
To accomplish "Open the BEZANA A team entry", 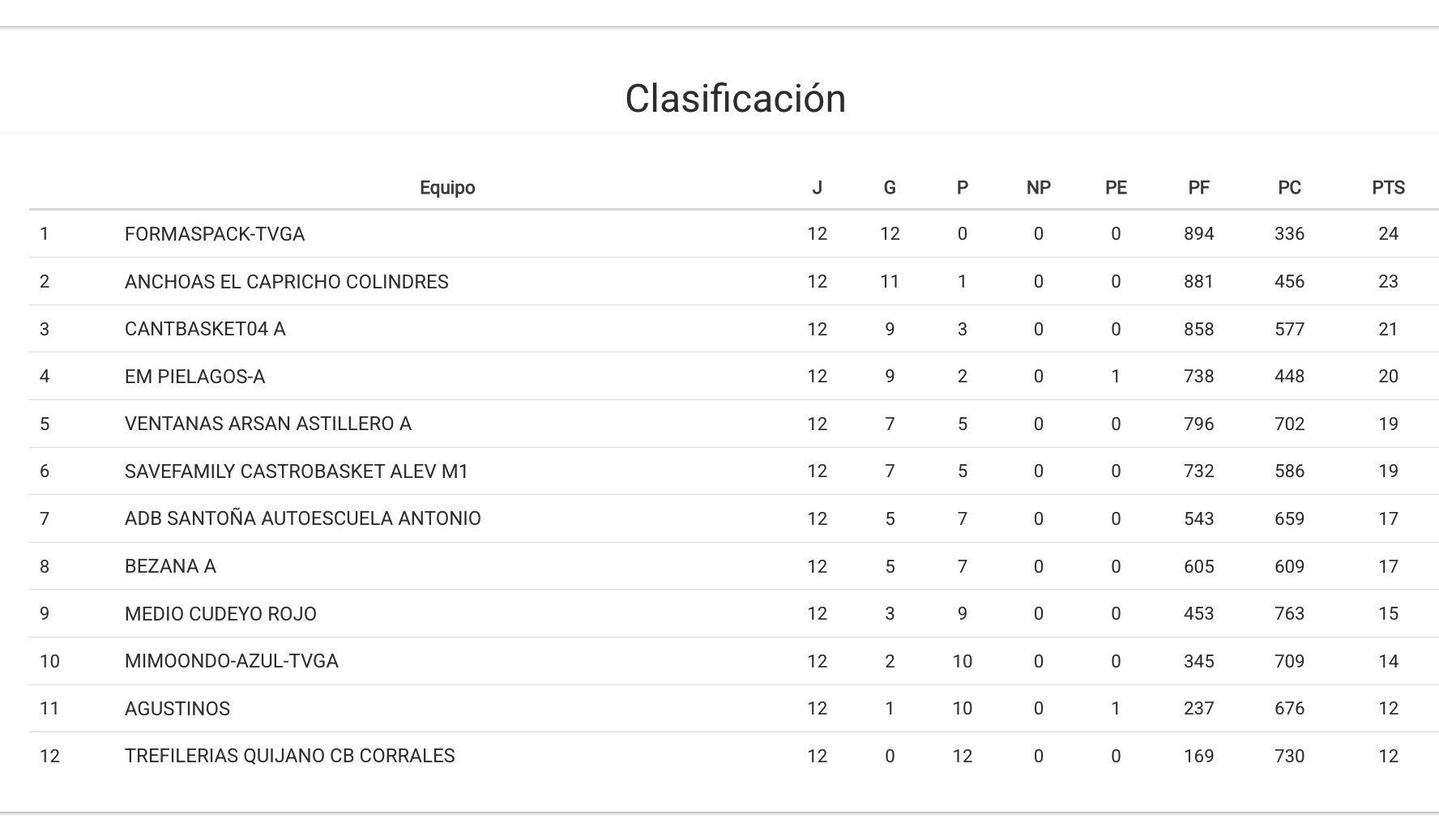I will click(x=170, y=566).
